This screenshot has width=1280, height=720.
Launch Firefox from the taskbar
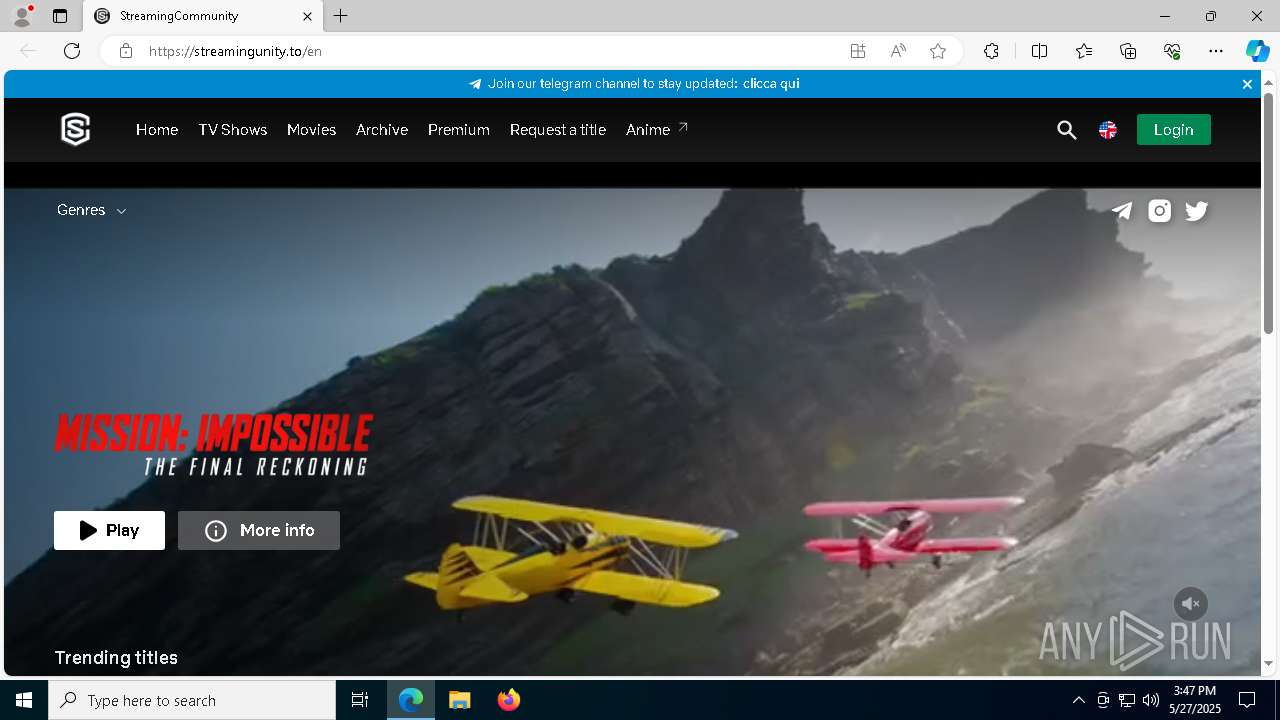click(x=509, y=700)
